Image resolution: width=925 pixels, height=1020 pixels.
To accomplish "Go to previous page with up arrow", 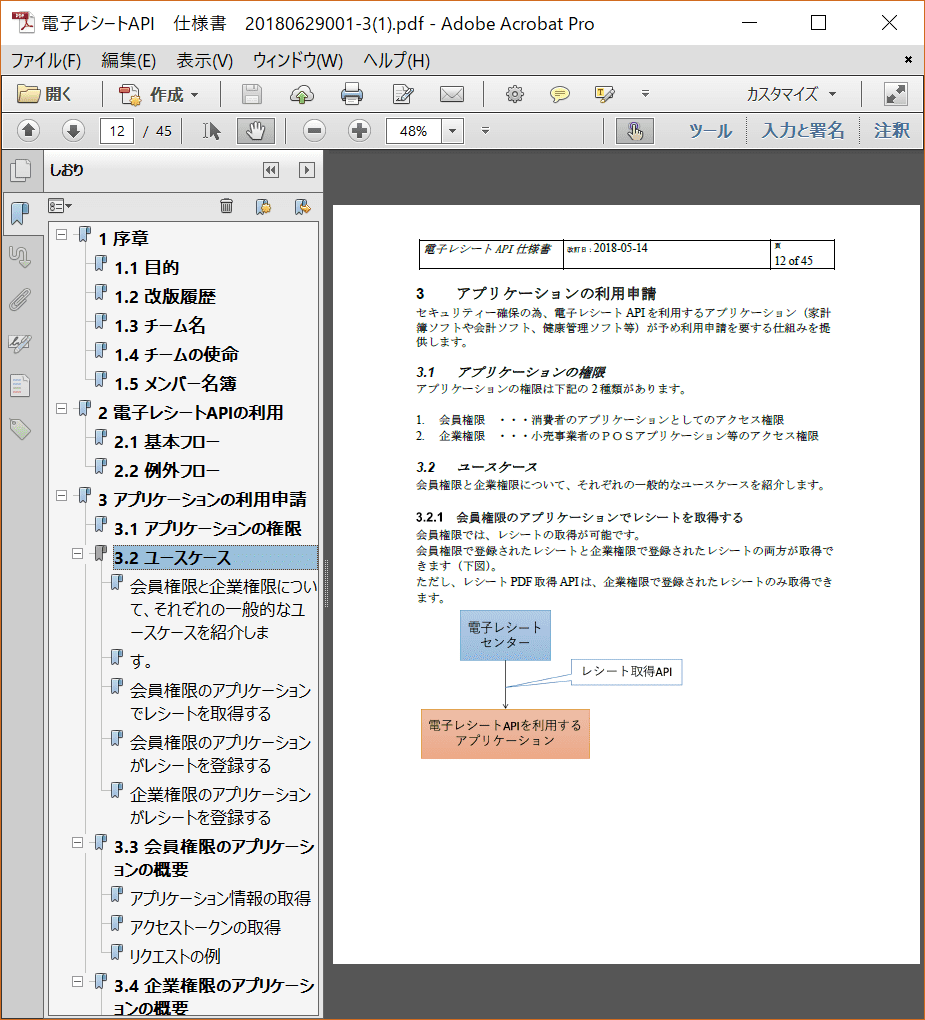I will point(28,131).
